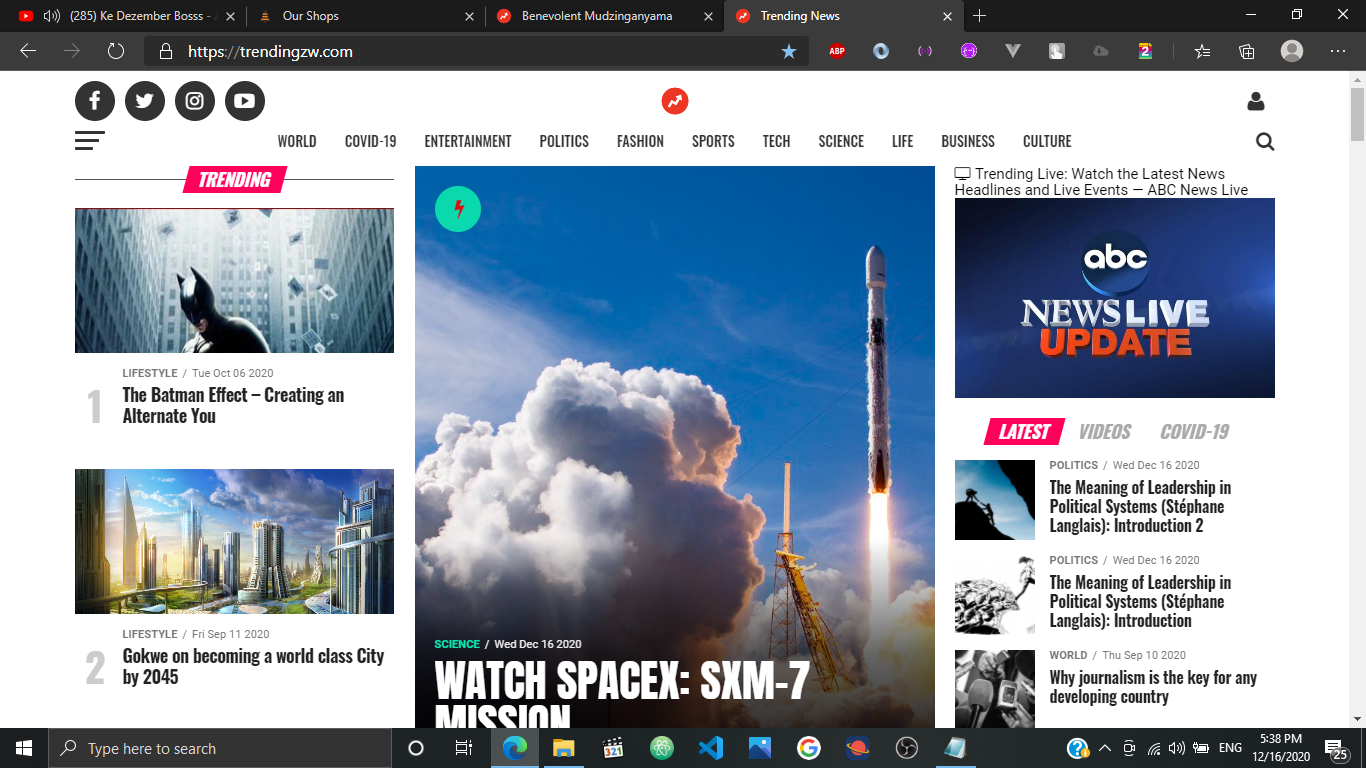Refresh the page with the reload button
Screen dimensions: 1366x768
[115, 51]
